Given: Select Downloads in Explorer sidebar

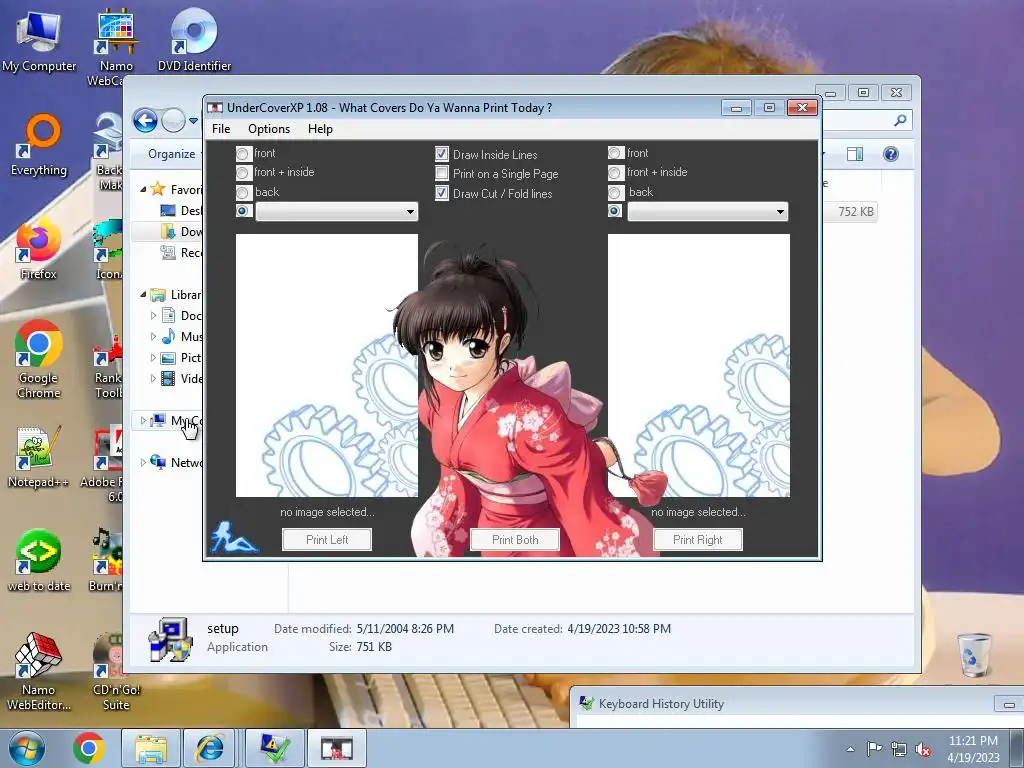Looking at the screenshot, I should point(182,231).
